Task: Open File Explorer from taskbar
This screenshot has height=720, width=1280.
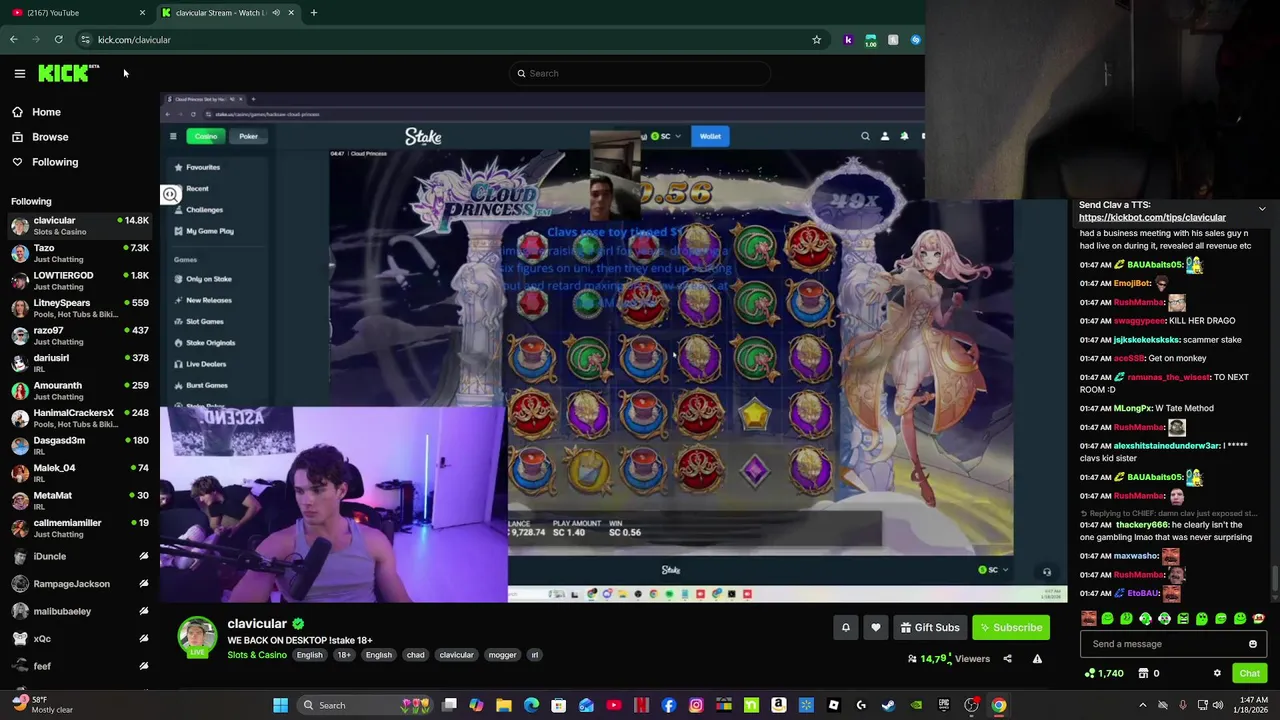Action: (x=503, y=705)
